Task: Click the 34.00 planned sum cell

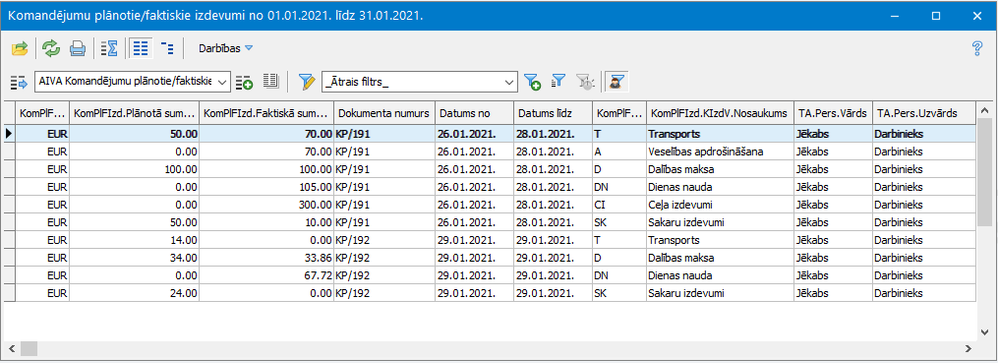Action: click(134, 259)
